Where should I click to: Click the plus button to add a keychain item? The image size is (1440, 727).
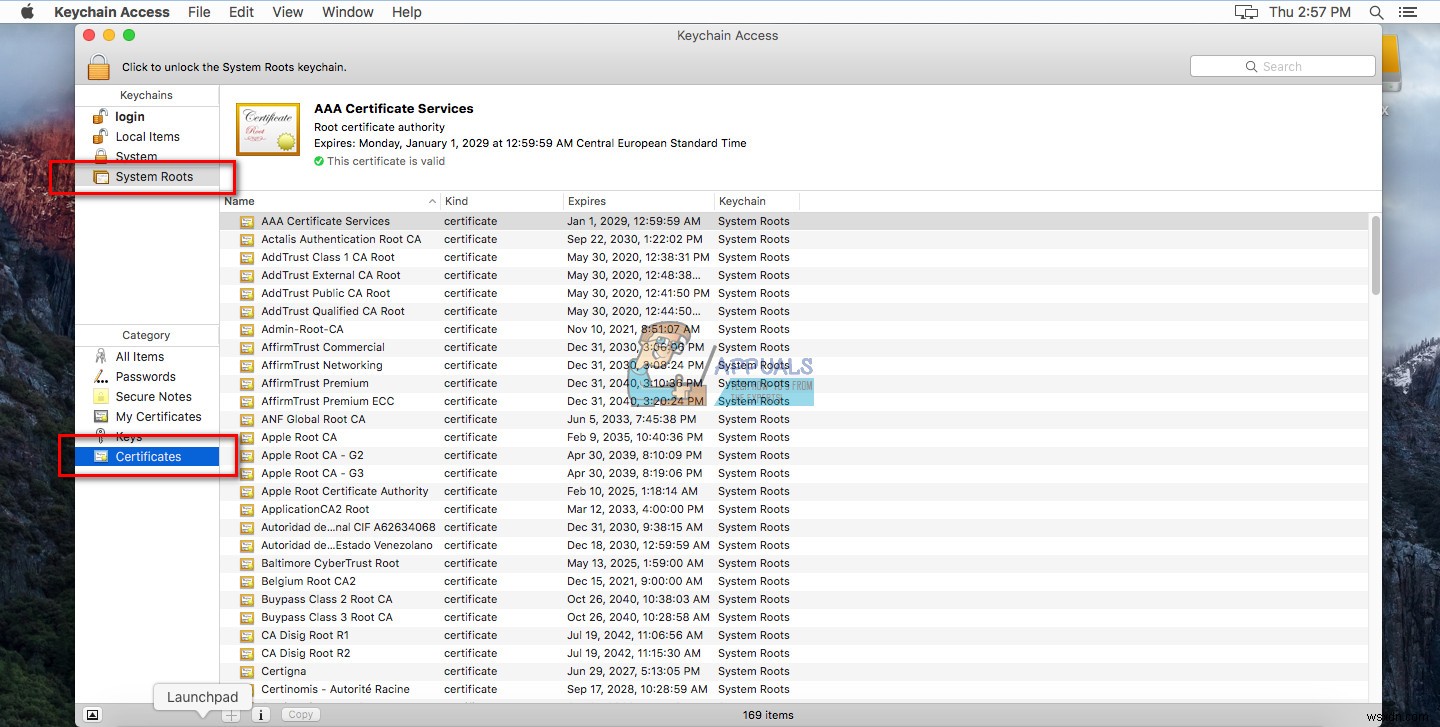[231, 715]
